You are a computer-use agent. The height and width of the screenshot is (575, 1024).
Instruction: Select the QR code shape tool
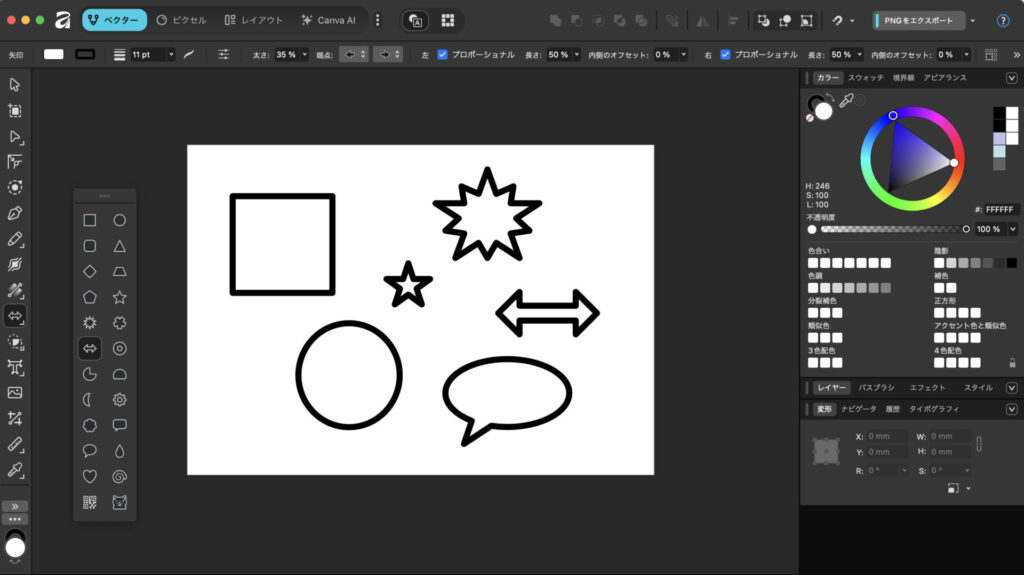pos(90,502)
